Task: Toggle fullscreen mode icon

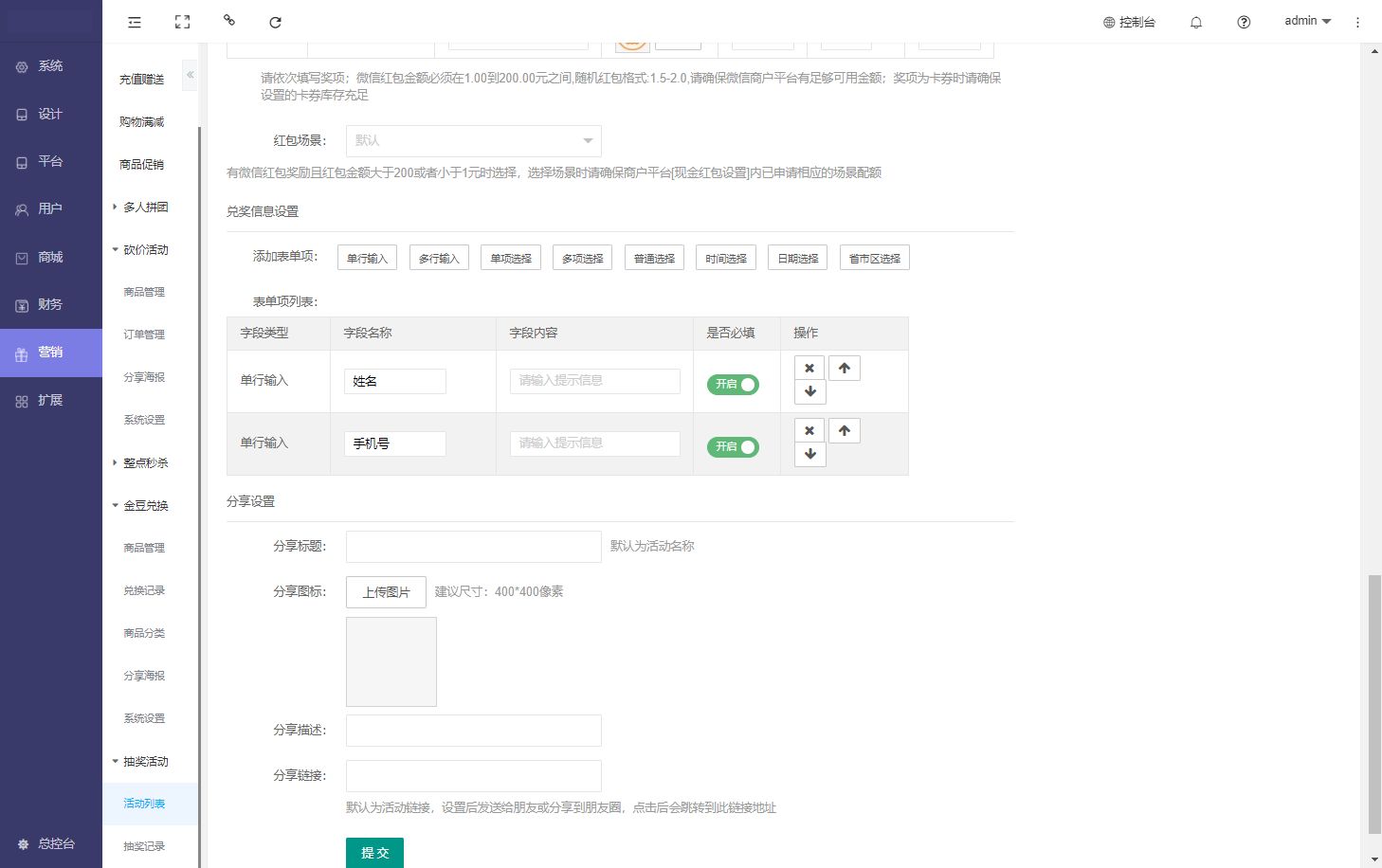Action: click(x=182, y=22)
